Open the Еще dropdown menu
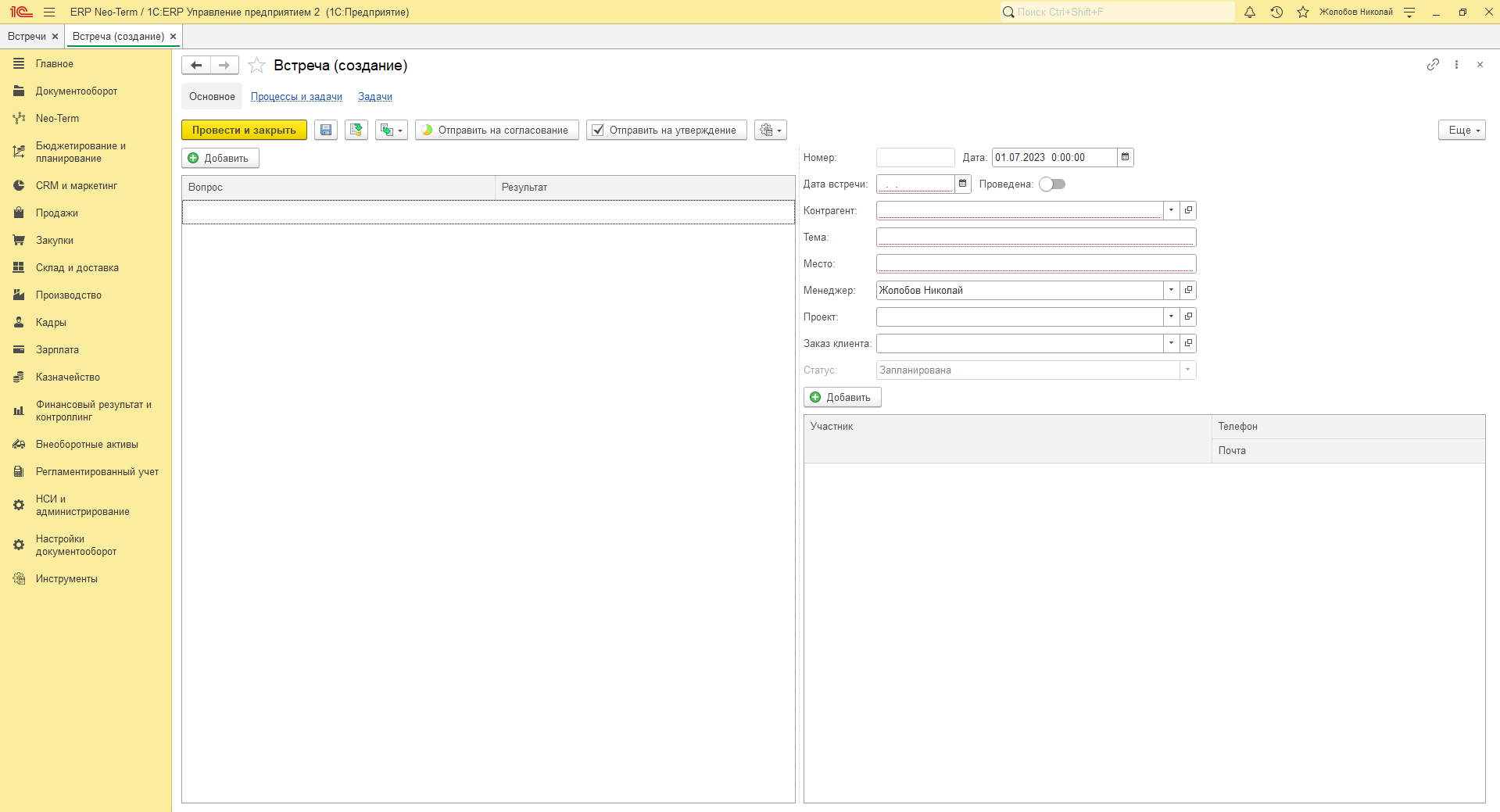The width and height of the screenshot is (1500, 812). [x=1462, y=130]
